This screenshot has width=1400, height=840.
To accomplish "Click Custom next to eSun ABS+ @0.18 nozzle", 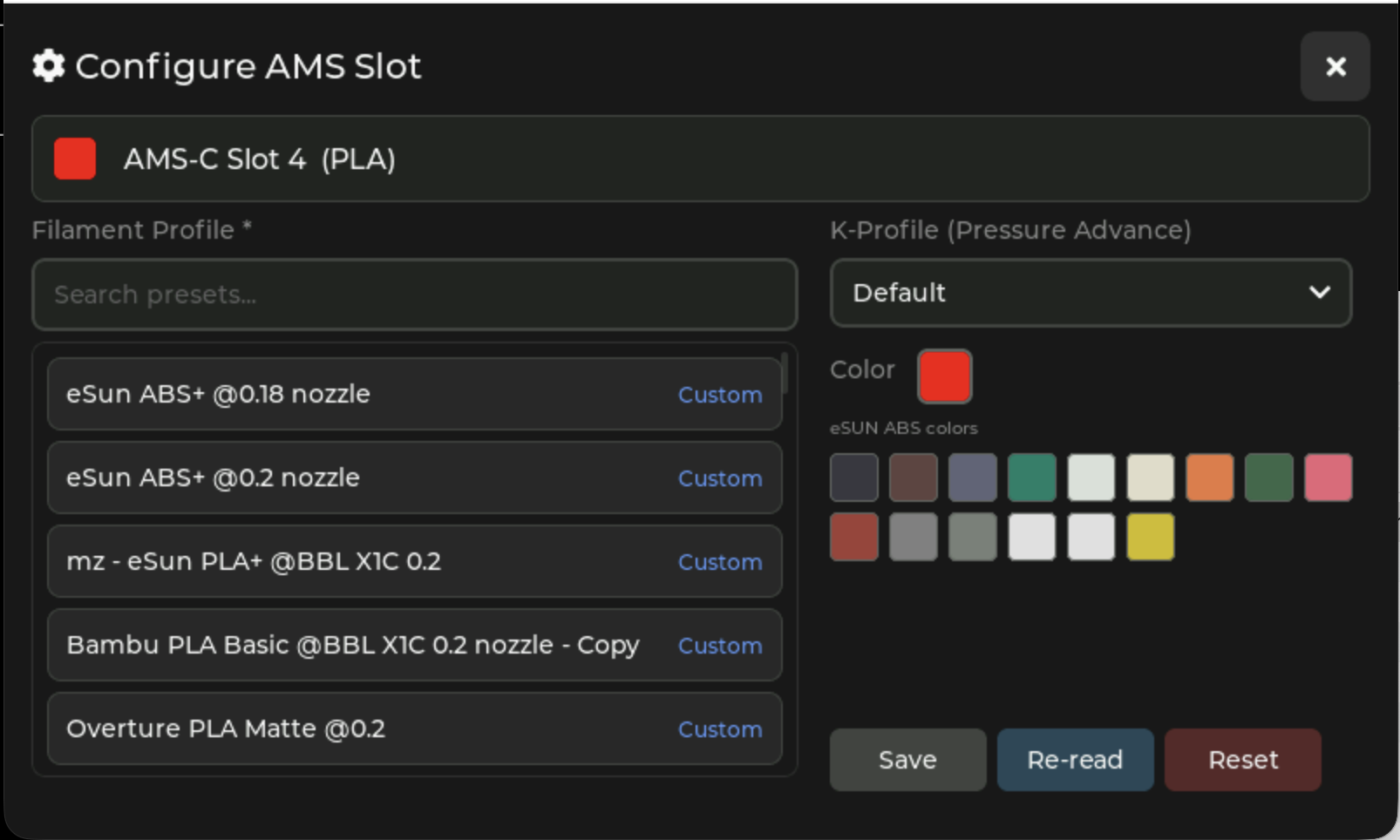I will pyautogui.click(x=719, y=395).
